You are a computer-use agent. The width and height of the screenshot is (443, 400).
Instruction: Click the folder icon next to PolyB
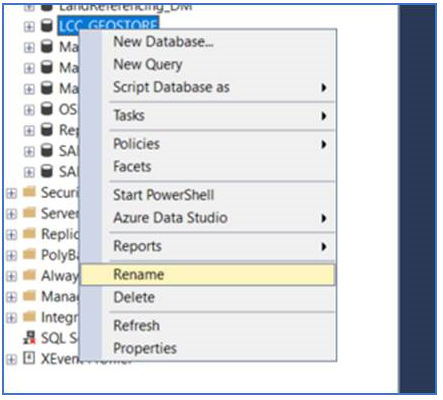[x=29, y=255]
